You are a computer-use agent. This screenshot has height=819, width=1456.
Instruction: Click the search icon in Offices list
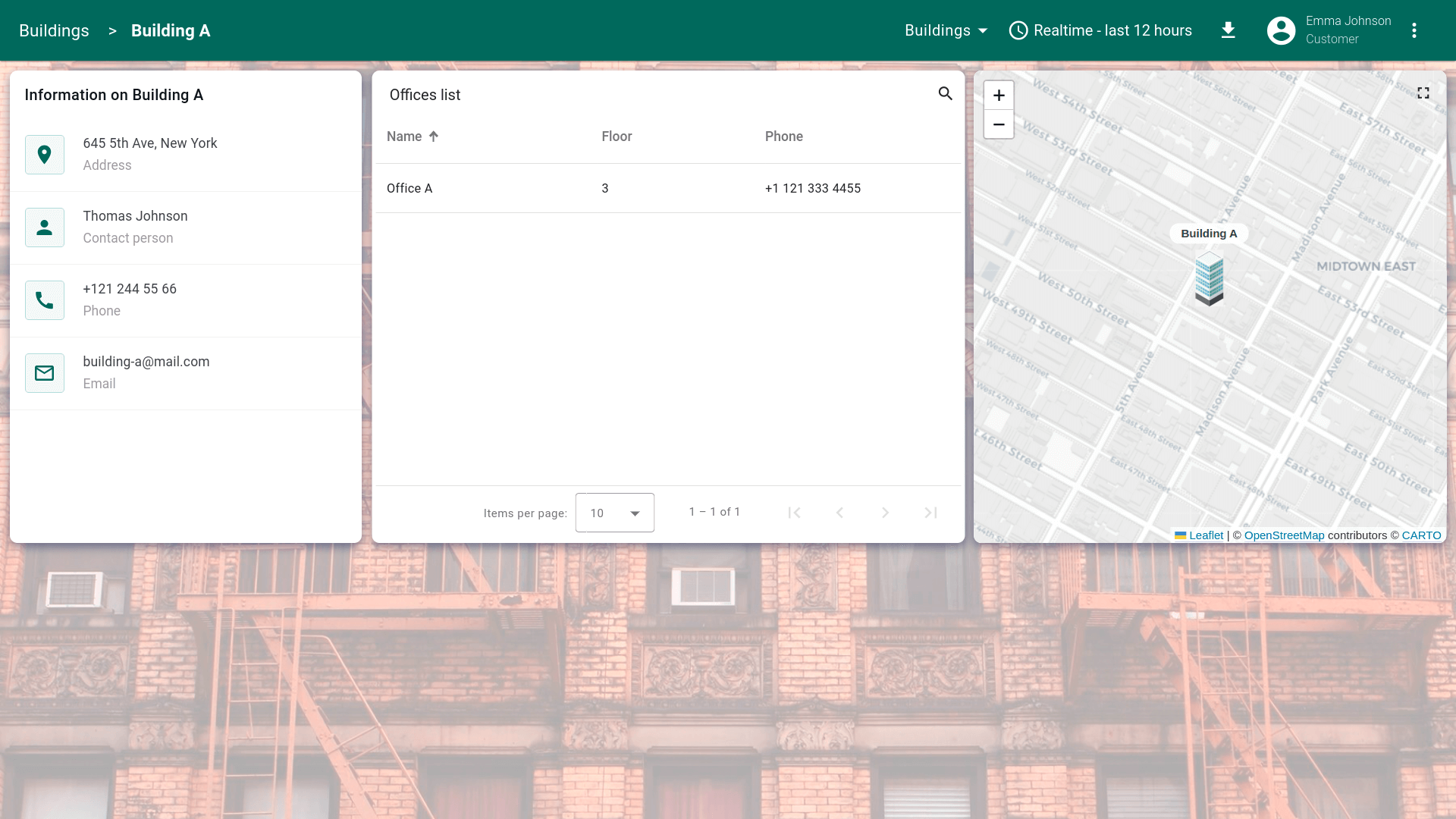tap(945, 93)
